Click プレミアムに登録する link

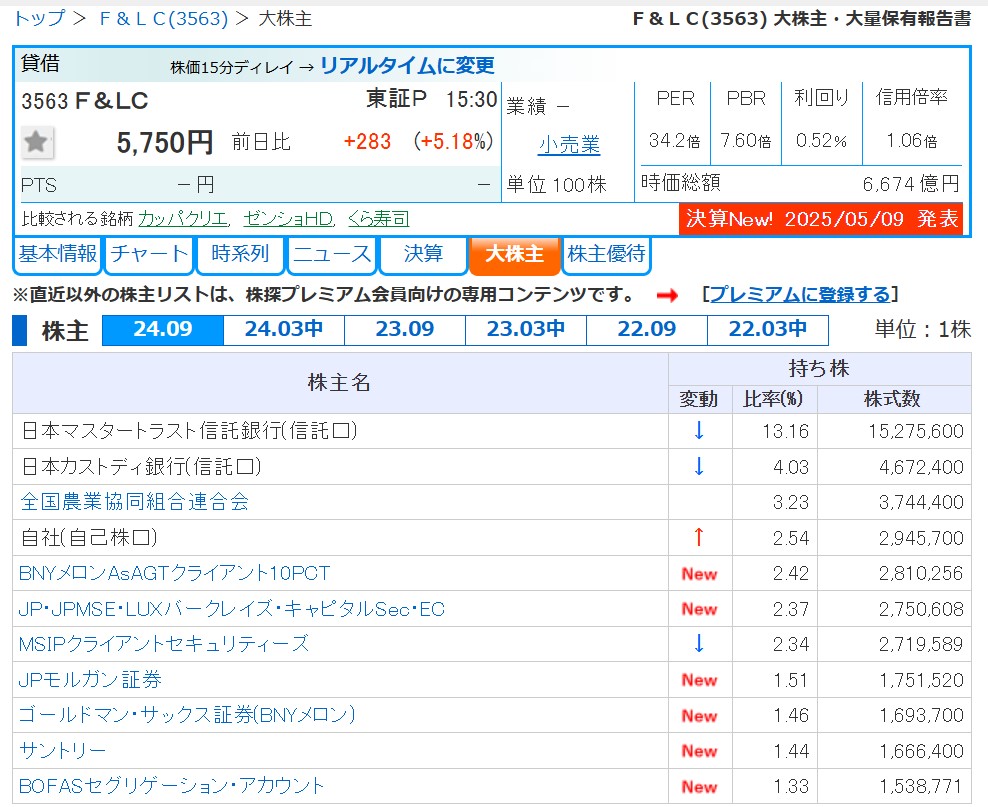800,294
